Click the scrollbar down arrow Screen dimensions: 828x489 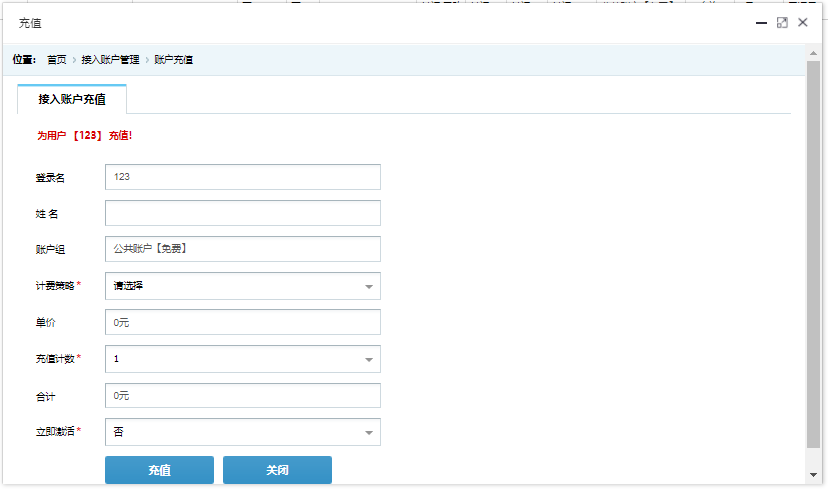coord(813,475)
